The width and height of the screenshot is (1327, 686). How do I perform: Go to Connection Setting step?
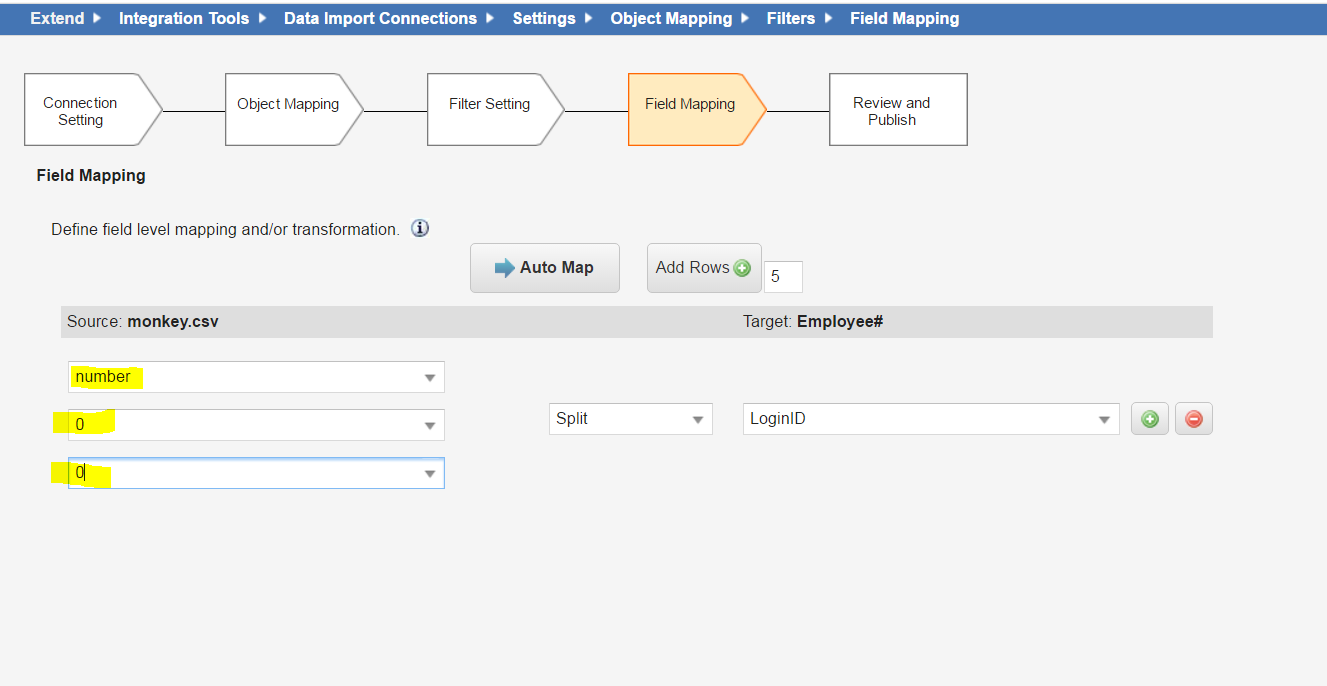tap(85, 110)
